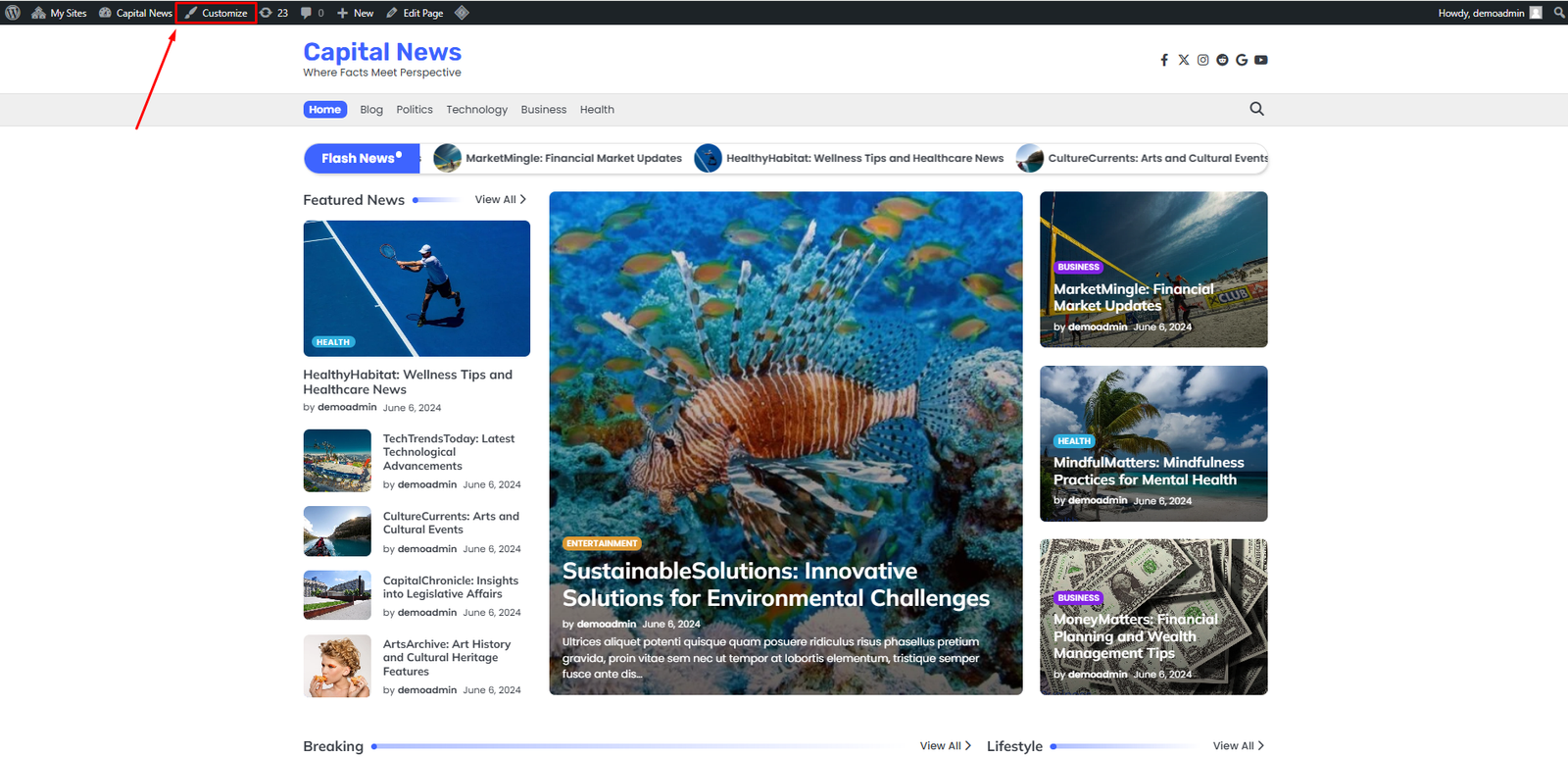Open MoneyMatters Financial Planning card
1568x757 pixels.
click(1136, 636)
